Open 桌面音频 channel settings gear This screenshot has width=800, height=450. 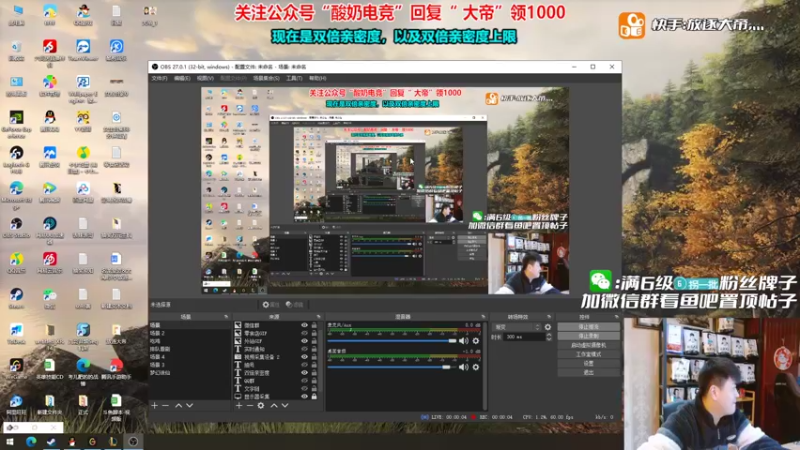click(476, 367)
